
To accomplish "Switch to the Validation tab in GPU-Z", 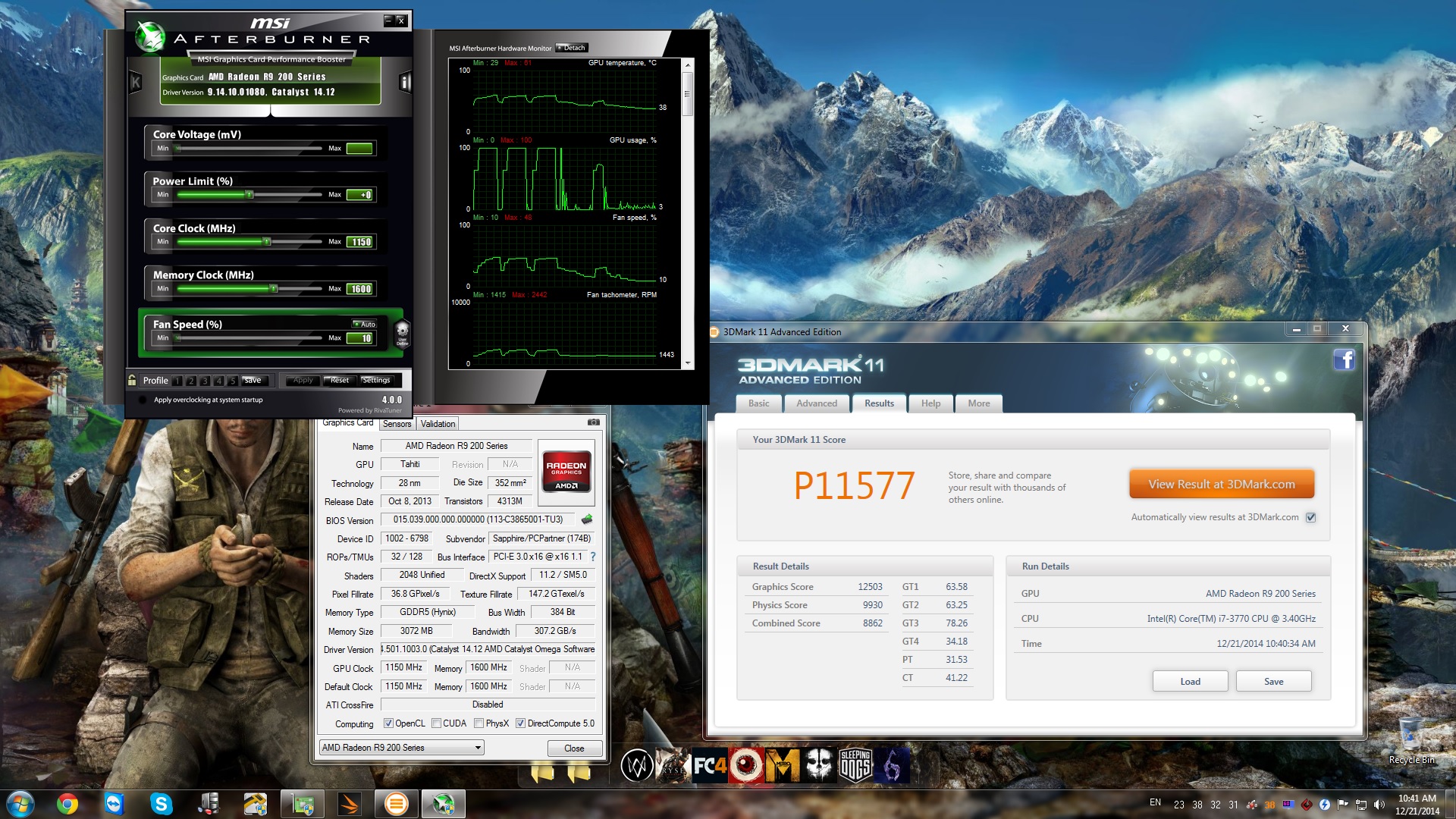I will click(438, 424).
